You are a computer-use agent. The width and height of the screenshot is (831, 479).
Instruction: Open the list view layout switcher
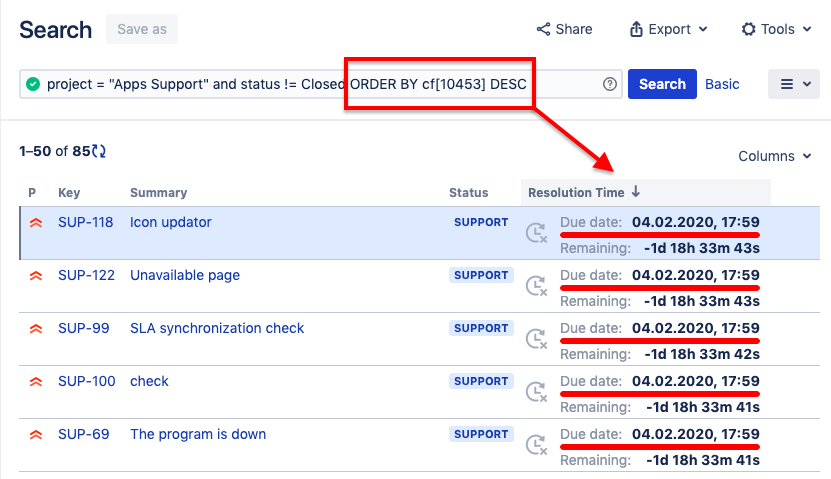(794, 85)
